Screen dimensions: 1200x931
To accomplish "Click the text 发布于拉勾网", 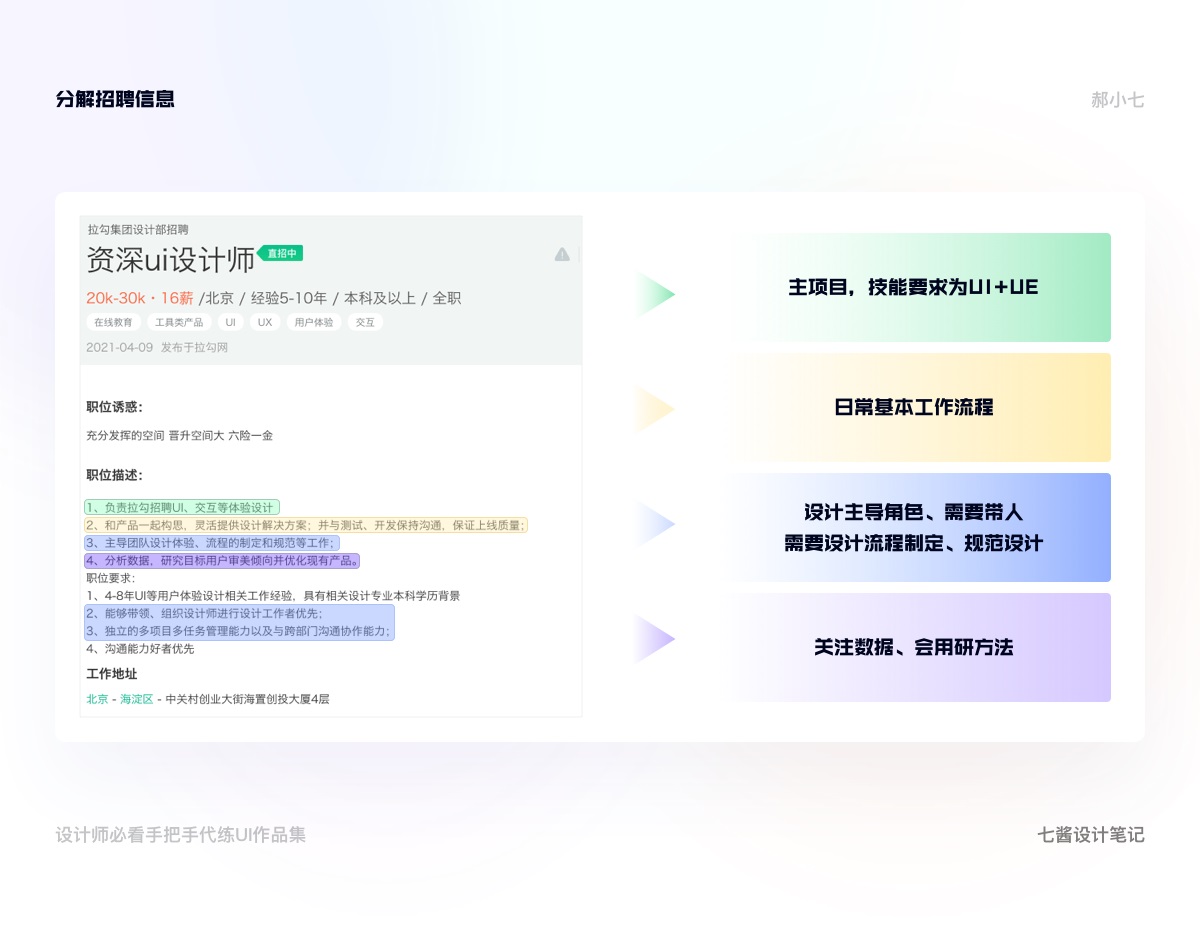I will click(194, 347).
